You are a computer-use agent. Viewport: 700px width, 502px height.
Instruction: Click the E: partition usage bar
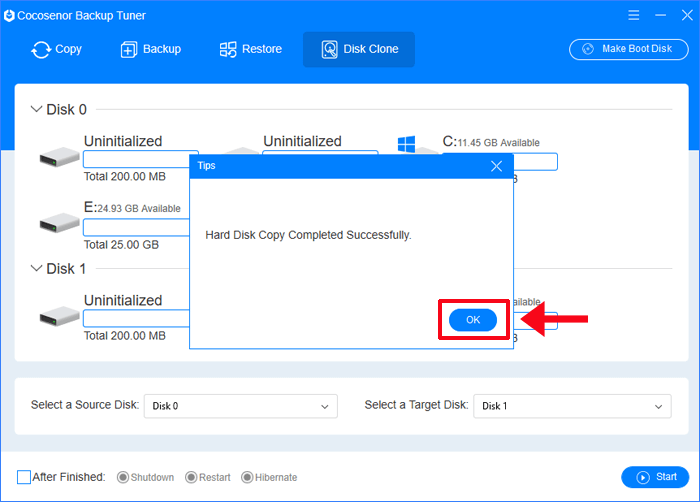click(x=137, y=227)
